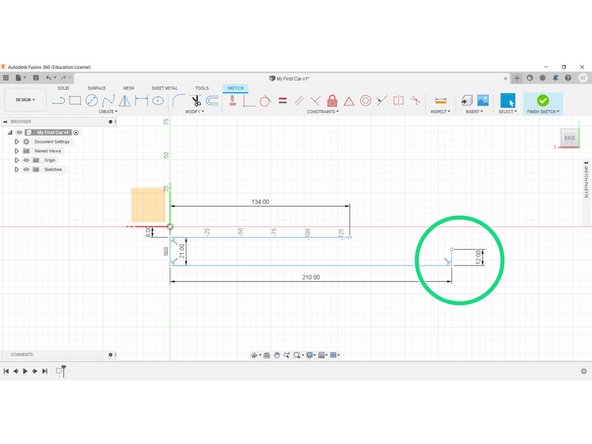This screenshot has width=592, height=444.
Task: Click the Back face of view cube
Action: tap(569, 138)
